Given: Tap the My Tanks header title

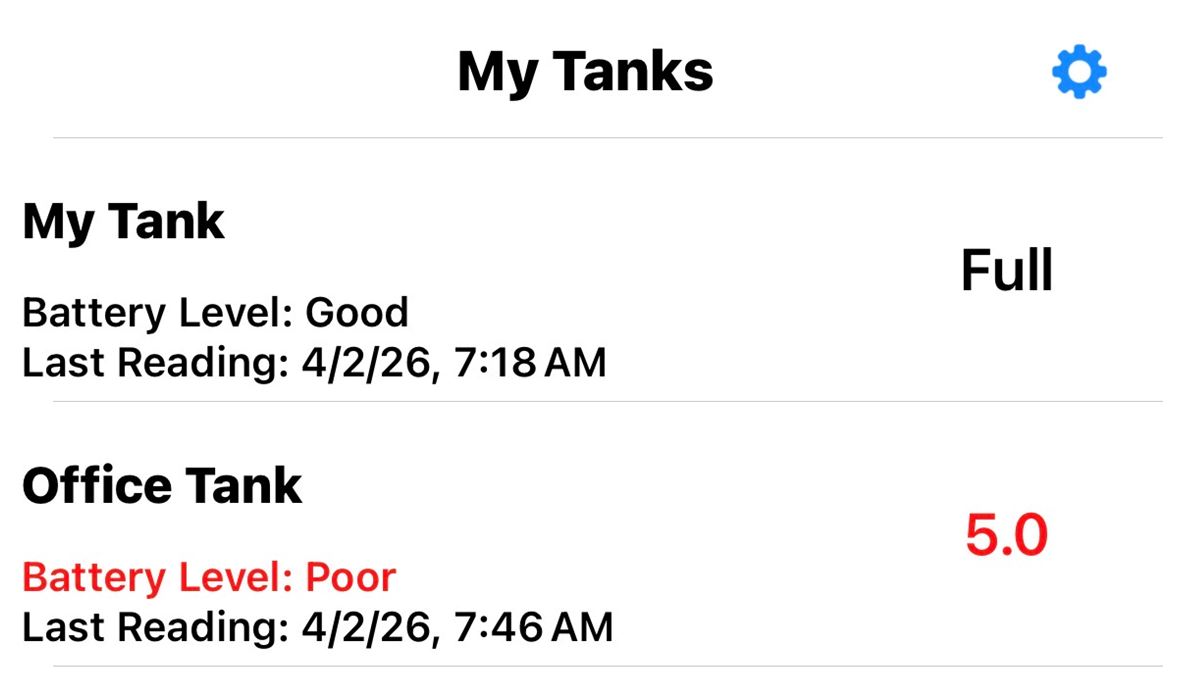Looking at the screenshot, I should tap(585, 72).
